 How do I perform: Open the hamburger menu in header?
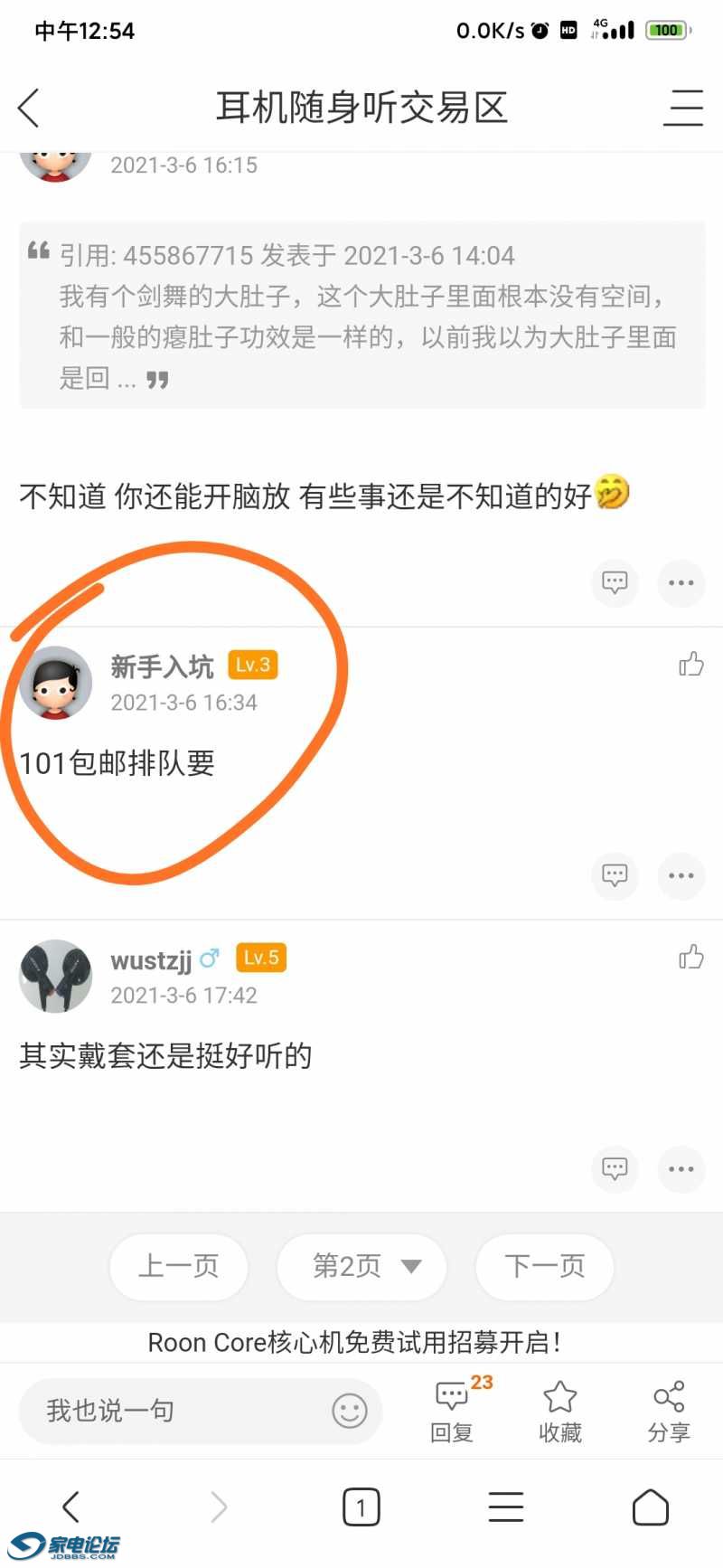(x=683, y=109)
